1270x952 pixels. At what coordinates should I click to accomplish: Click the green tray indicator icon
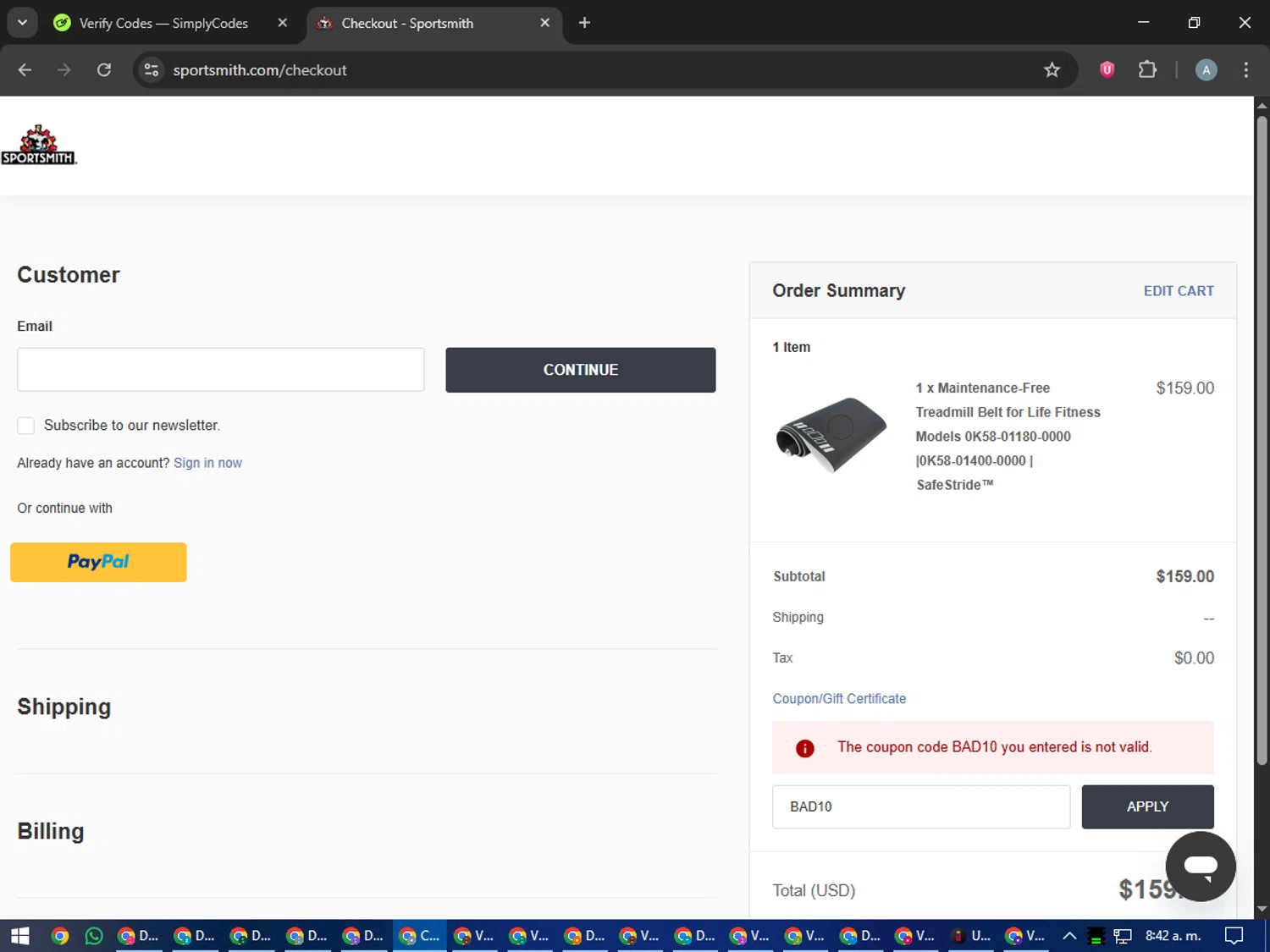point(1096,937)
